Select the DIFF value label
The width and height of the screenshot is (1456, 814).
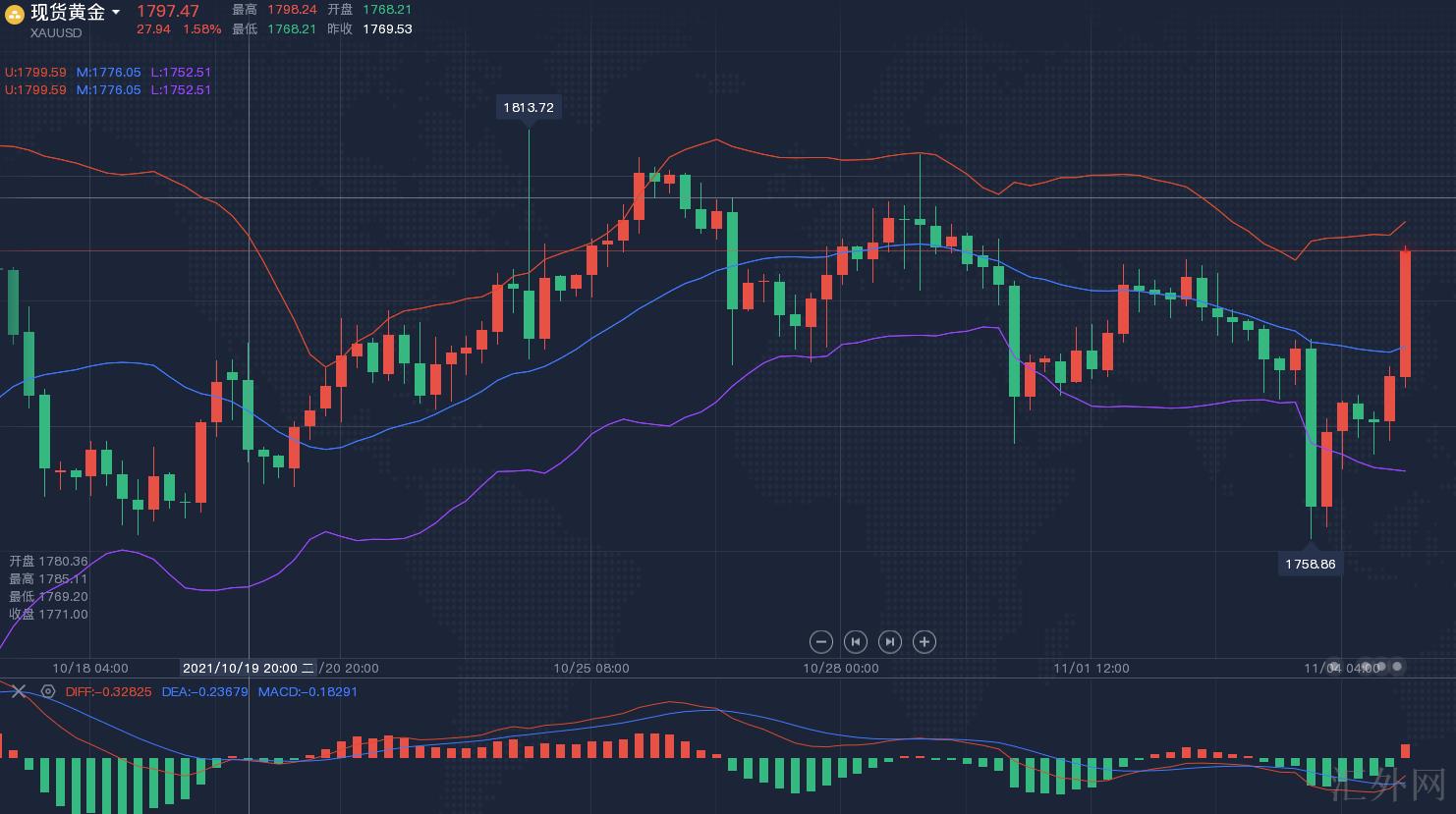[x=108, y=691]
